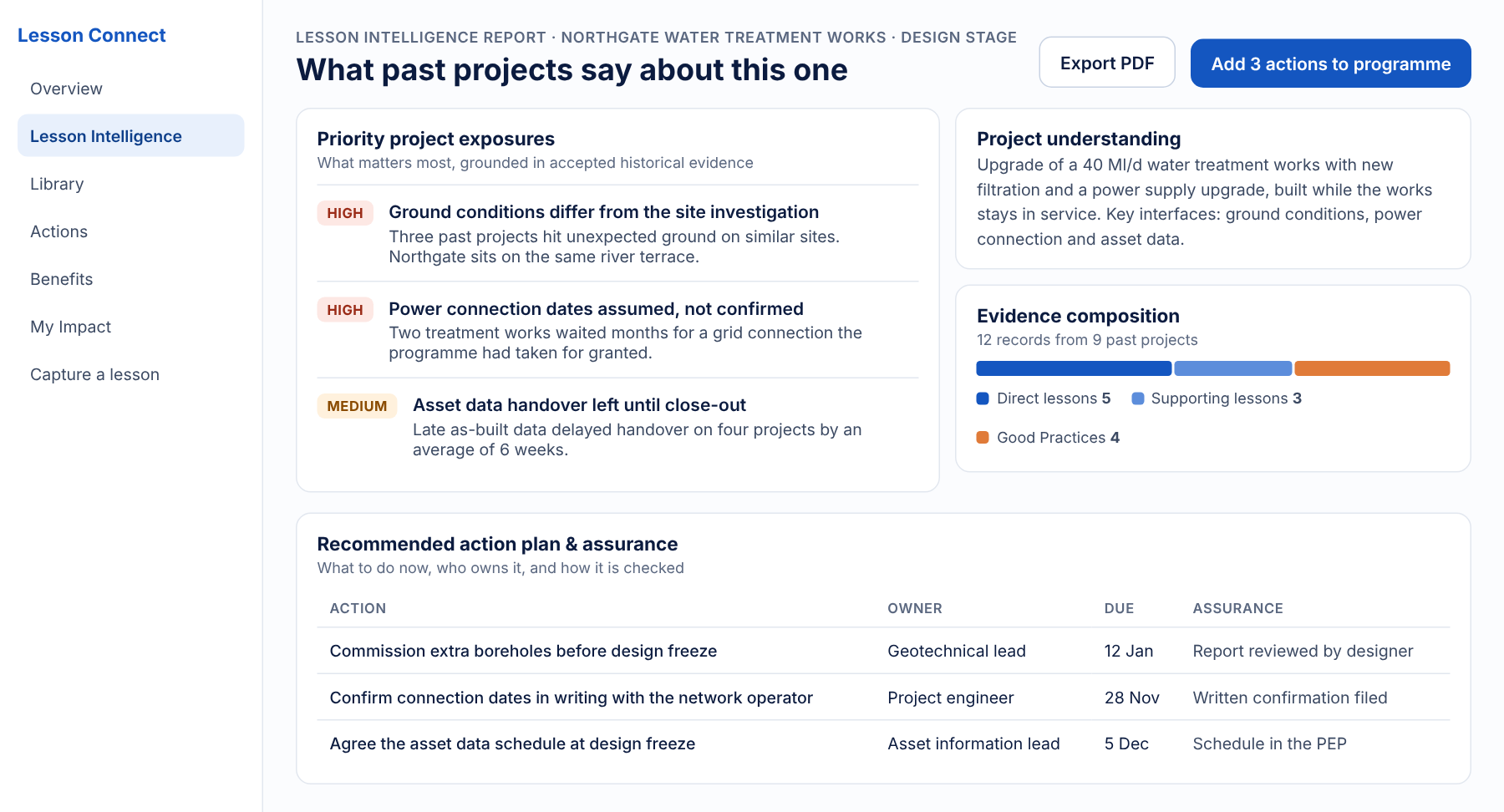Click Asset information lead owner cell
1504x812 pixels.
coord(973,743)
